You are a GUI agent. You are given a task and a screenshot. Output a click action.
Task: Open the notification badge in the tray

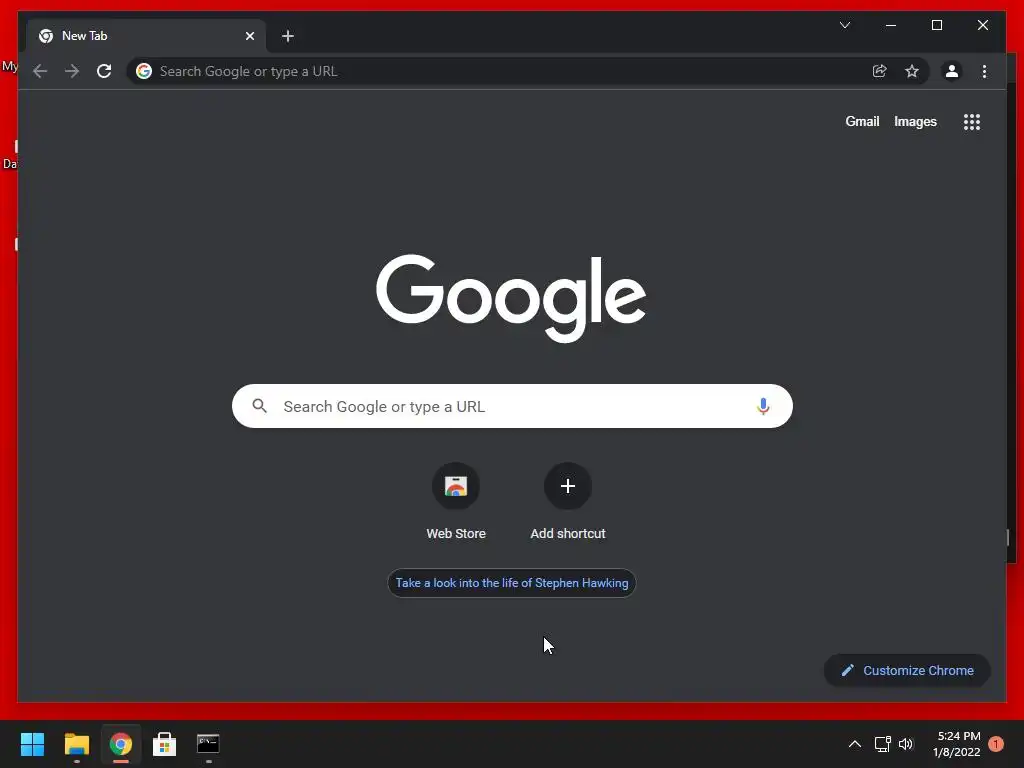[x=996, y=744]
